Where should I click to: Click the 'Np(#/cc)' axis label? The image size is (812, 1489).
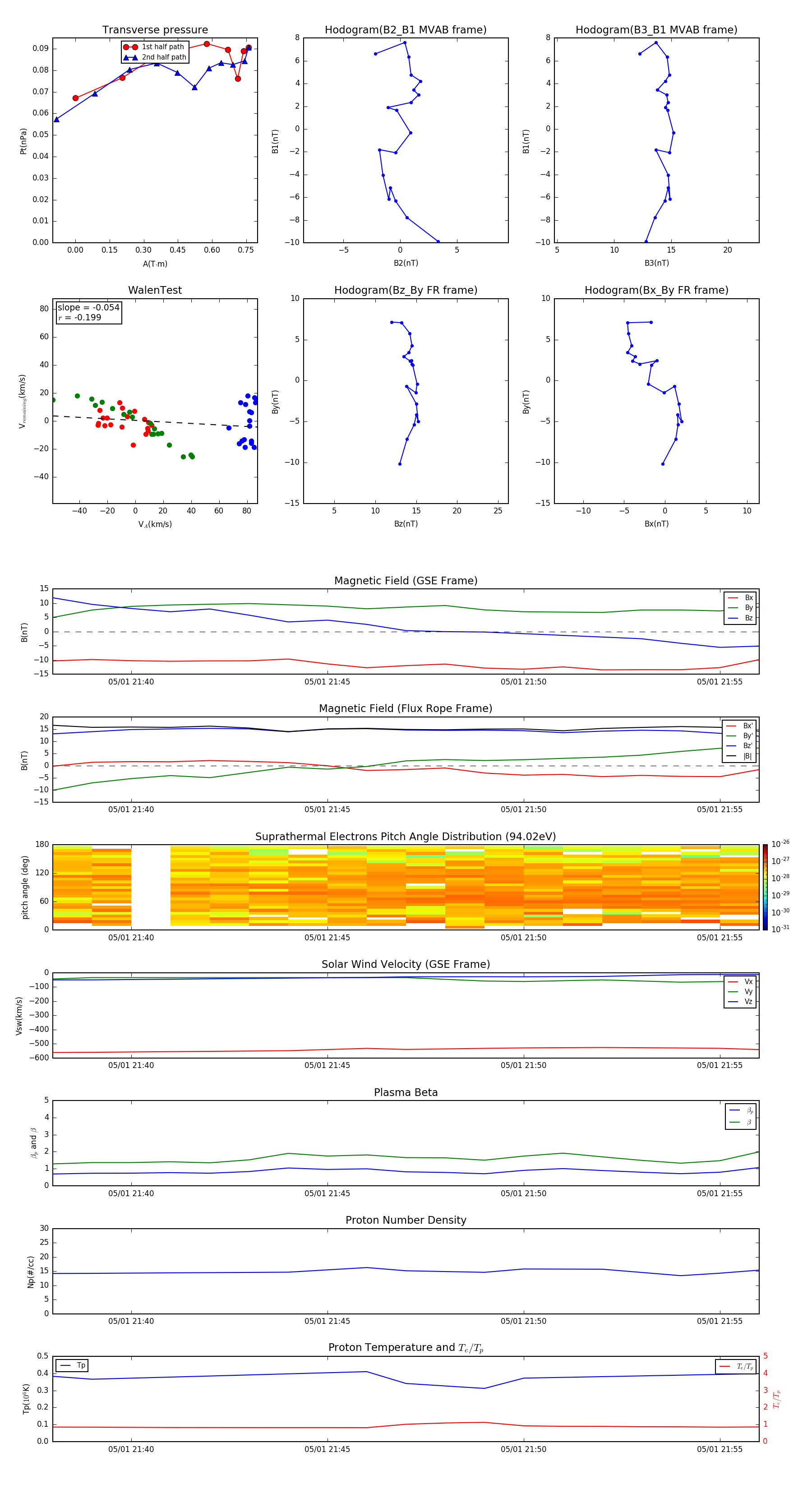[31, 1272]
